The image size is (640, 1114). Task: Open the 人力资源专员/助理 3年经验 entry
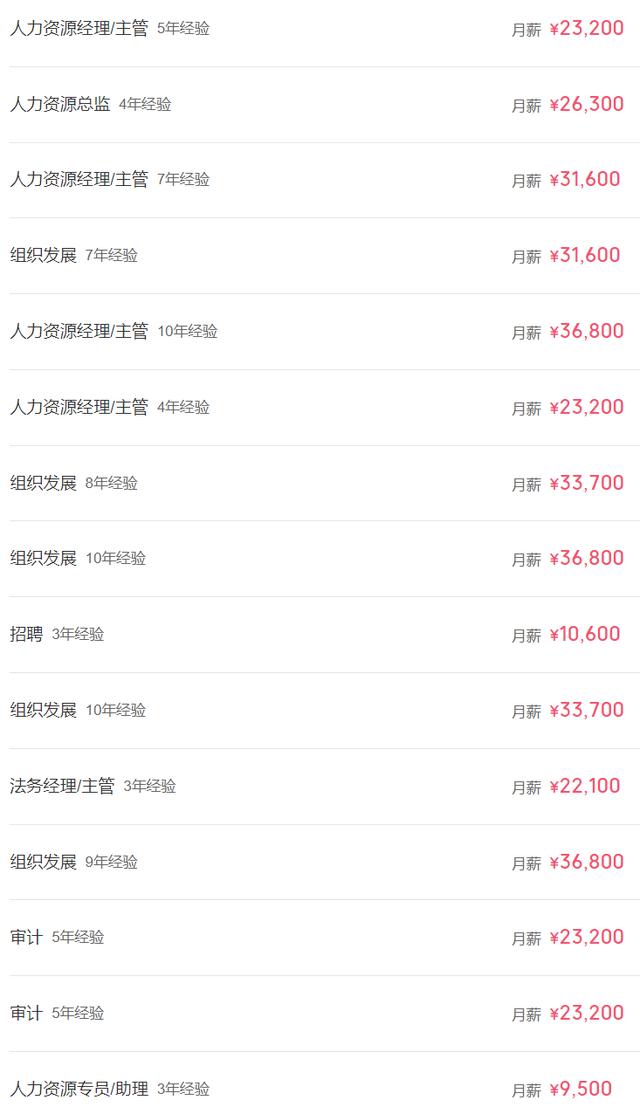tap(79, 1089)
